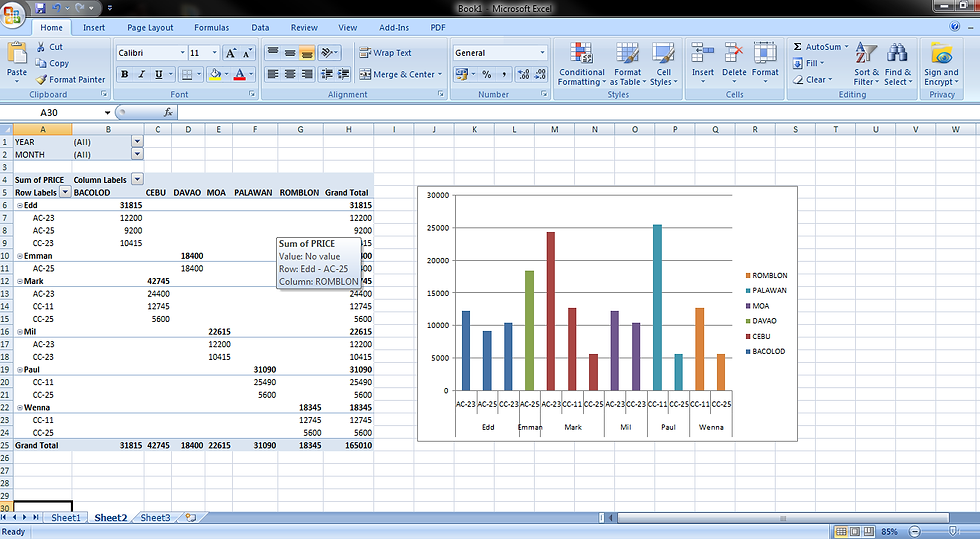Decrease decimal places icon

click(541, 74)
